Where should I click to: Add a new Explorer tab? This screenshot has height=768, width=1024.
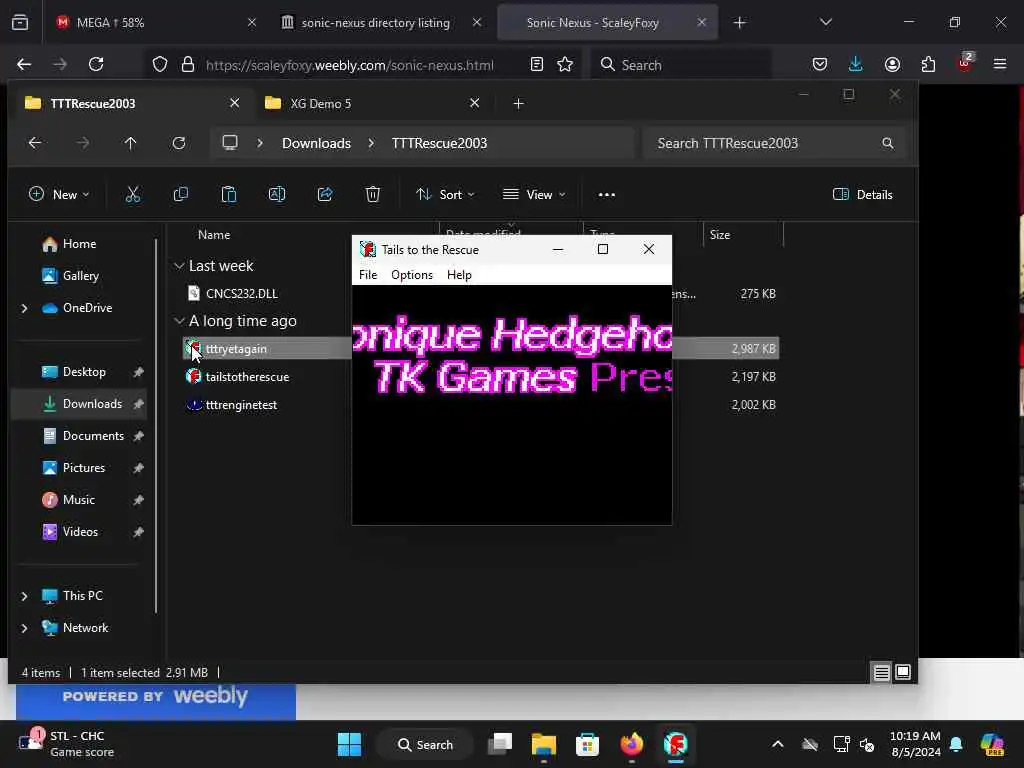point(519,103)
